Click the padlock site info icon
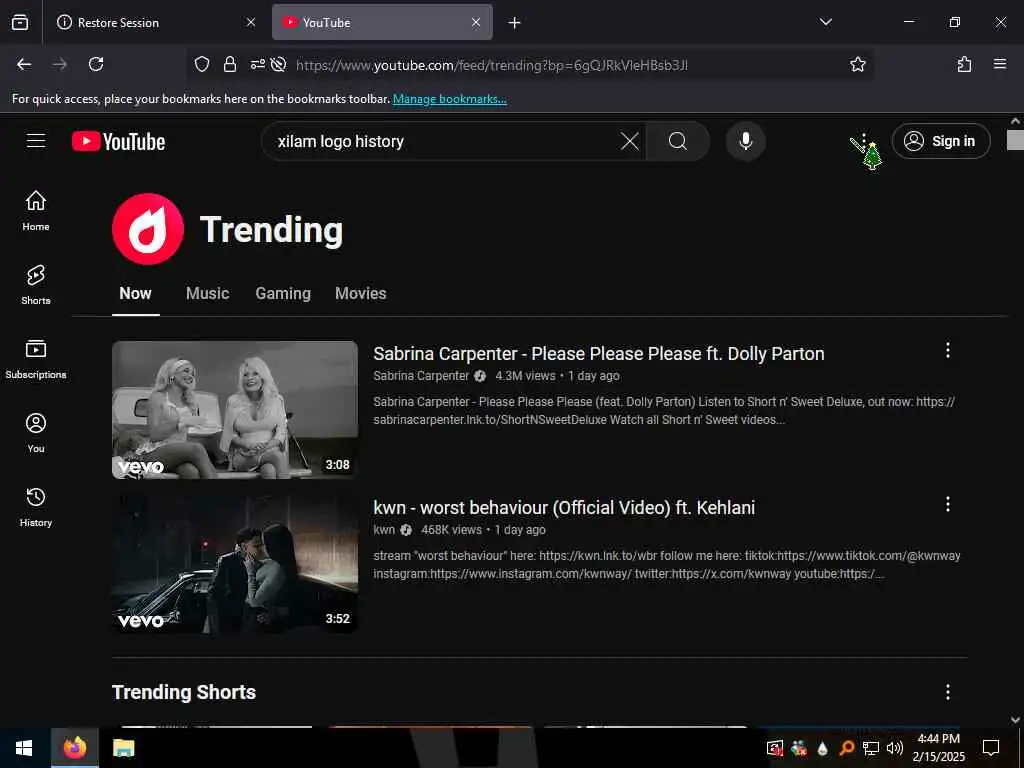1024x768 pixels. tap(229, 64)
